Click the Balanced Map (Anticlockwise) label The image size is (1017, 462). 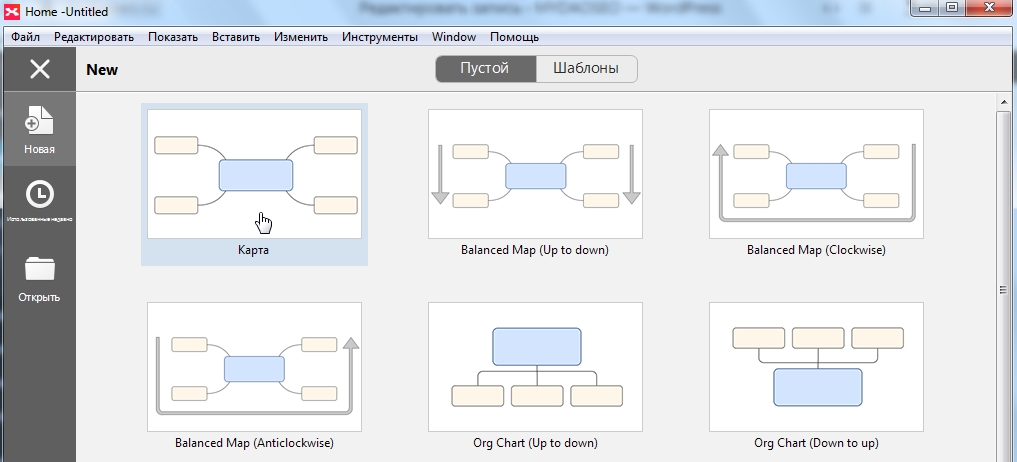254,443
